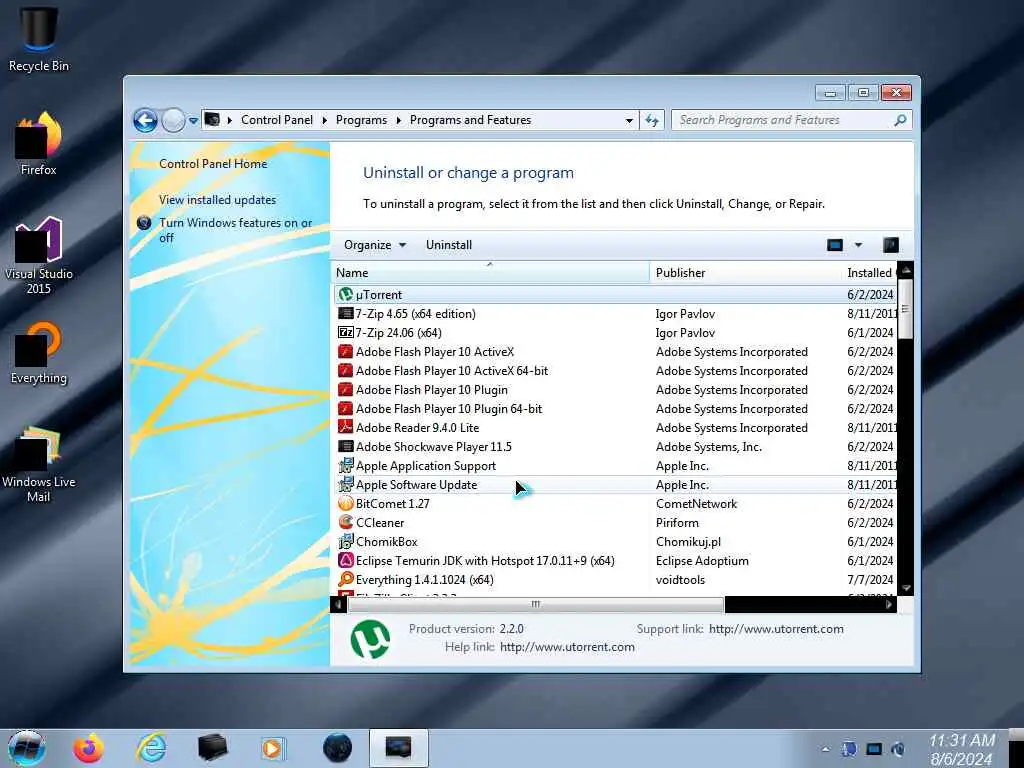Image resolution: width=1024 pixels, height=768 pixels.
Task: Launch Firefox from the taskbar
Action: click(x=88, y=748)
